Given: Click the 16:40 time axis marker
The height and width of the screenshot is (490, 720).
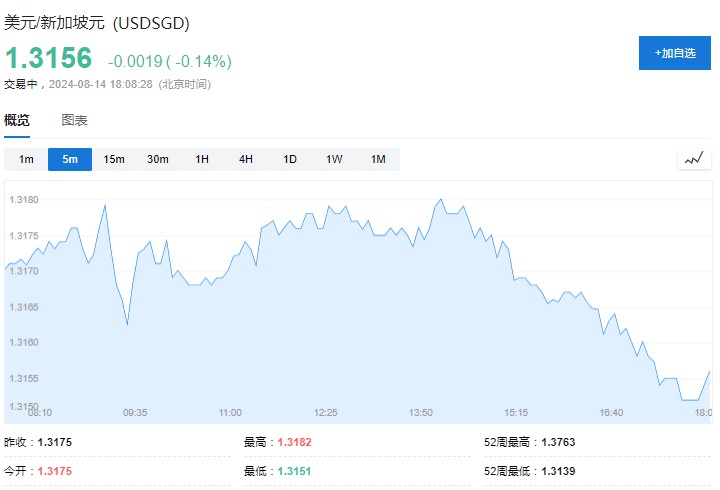Looking at the screenshot, I should (611, 412).
